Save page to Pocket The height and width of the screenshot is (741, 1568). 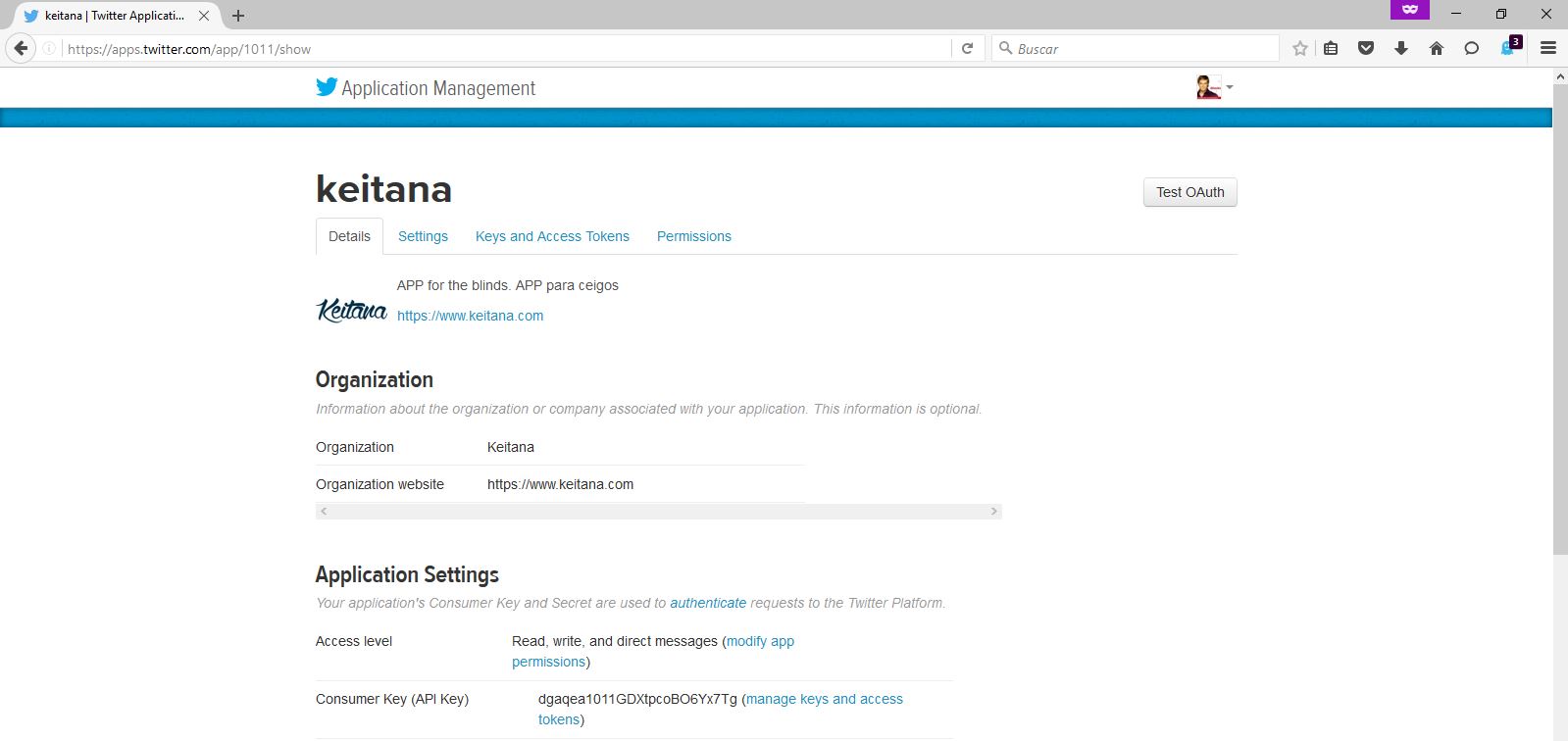click(1366, 48)
